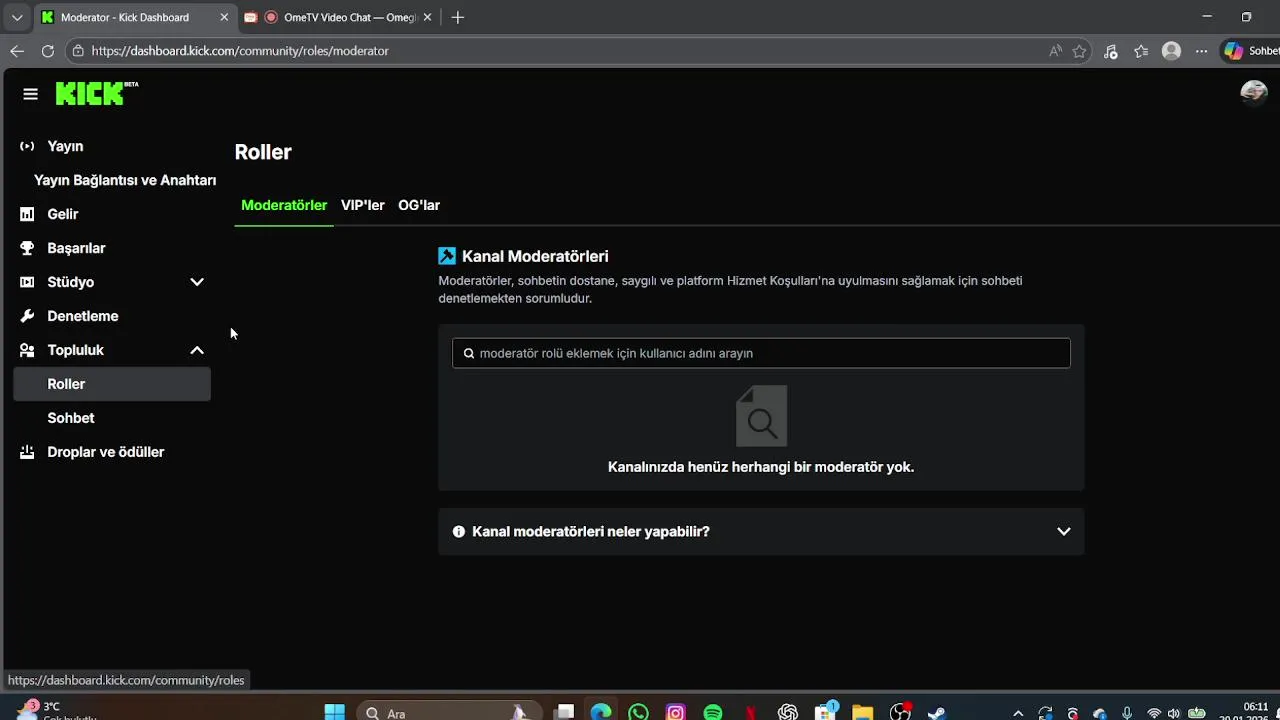Close the OmeTV Video Chat tab
This screenshot has height=720, width=1280.
pyautogui.click(x=427, y=17)
